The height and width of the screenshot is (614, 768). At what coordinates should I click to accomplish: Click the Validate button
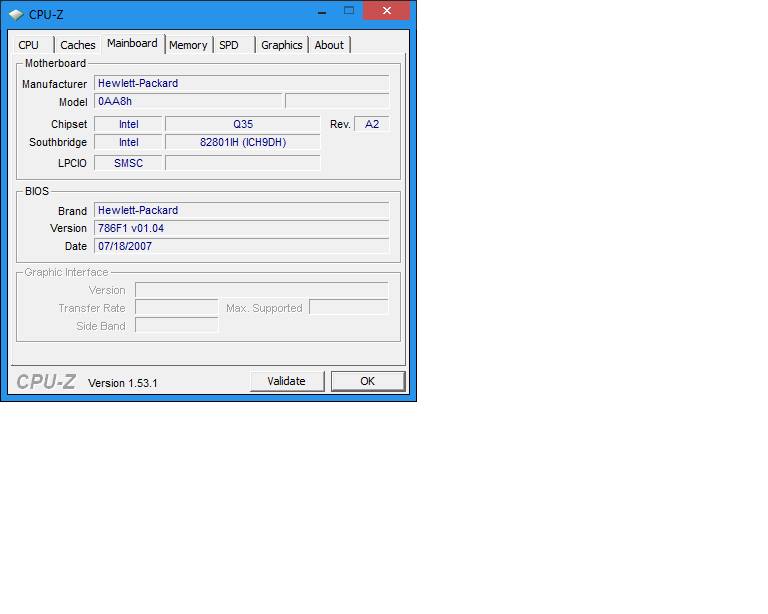coord(287,381)
